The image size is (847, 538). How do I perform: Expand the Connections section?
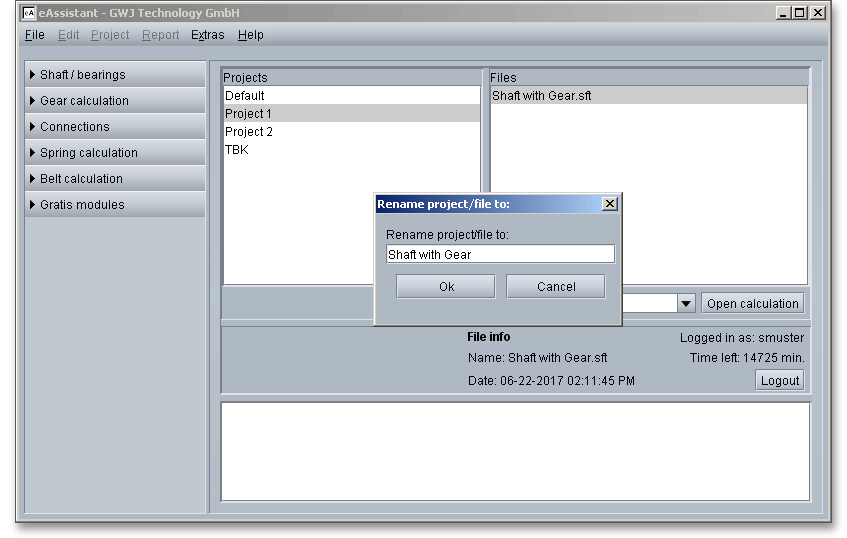click(x=115, y=127)
